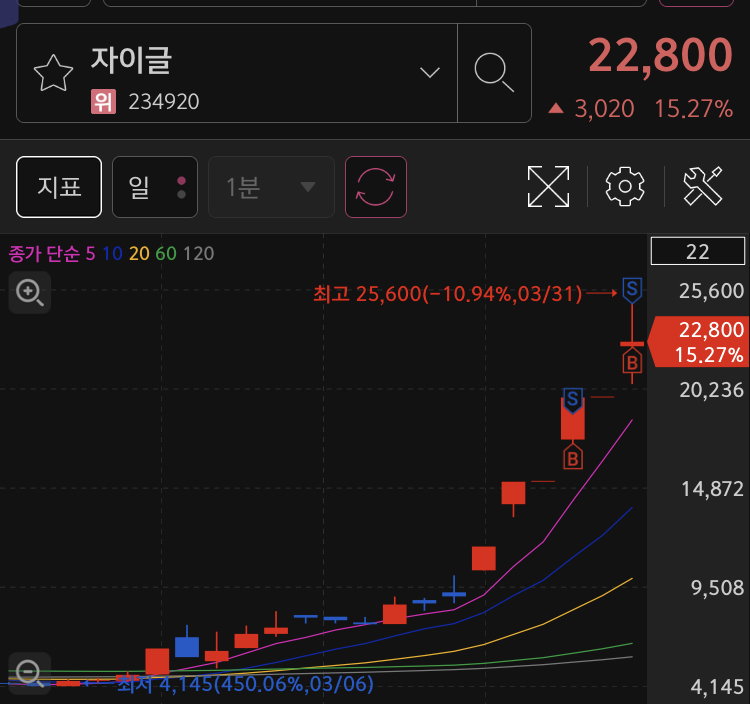Select the 5-day moving average label
The height and width of the screenshot is (704, 750).
[x=90, y=253]
